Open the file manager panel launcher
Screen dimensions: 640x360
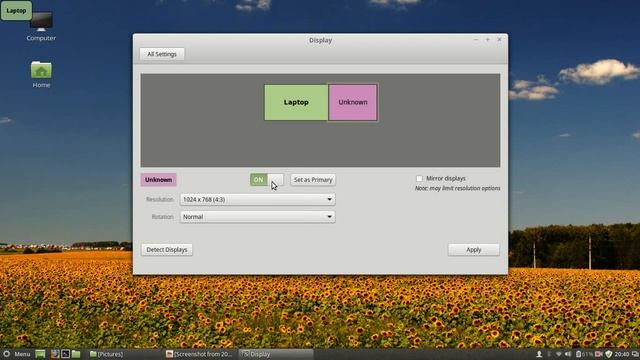click(76, 354)
